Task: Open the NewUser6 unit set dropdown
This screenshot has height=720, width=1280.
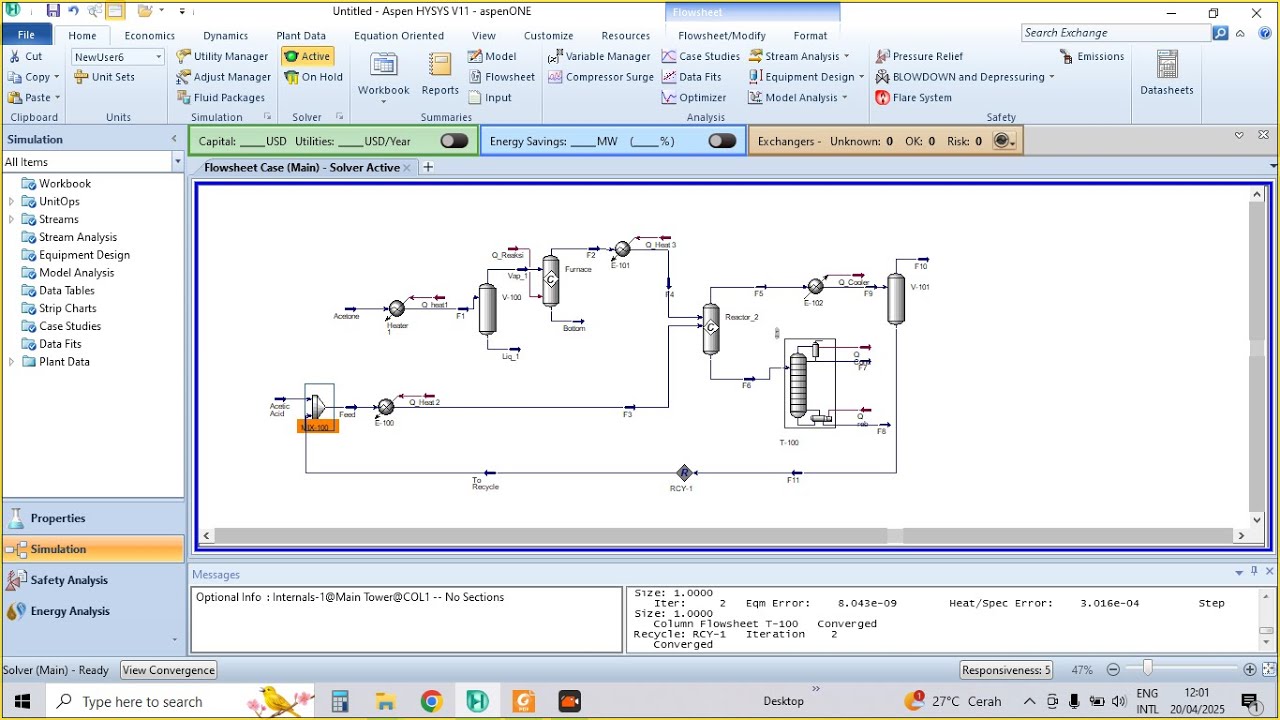Action: pos(158,57)
